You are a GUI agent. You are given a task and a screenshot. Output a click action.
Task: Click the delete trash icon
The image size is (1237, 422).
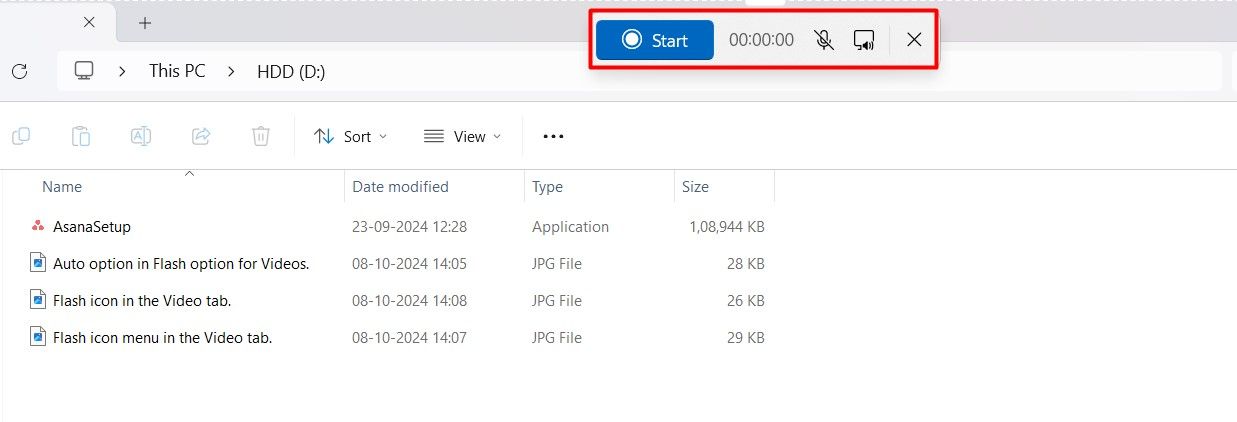[x=261, y=136]
